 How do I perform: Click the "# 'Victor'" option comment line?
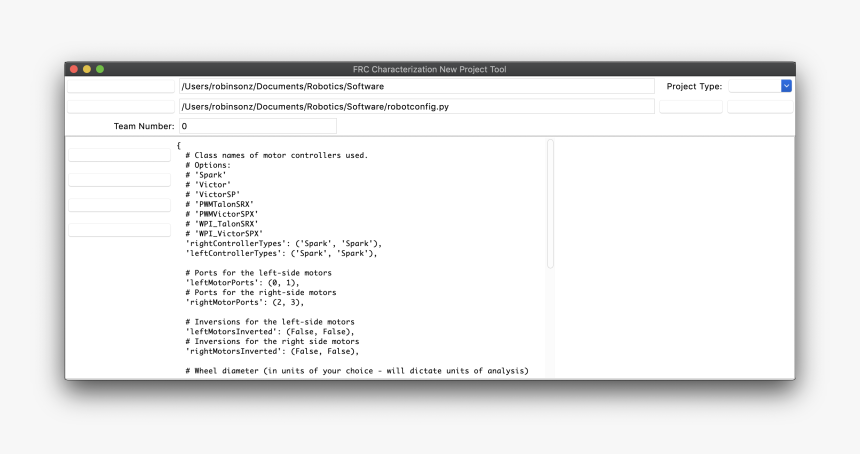pyautogui.click(x=208, y=185)
